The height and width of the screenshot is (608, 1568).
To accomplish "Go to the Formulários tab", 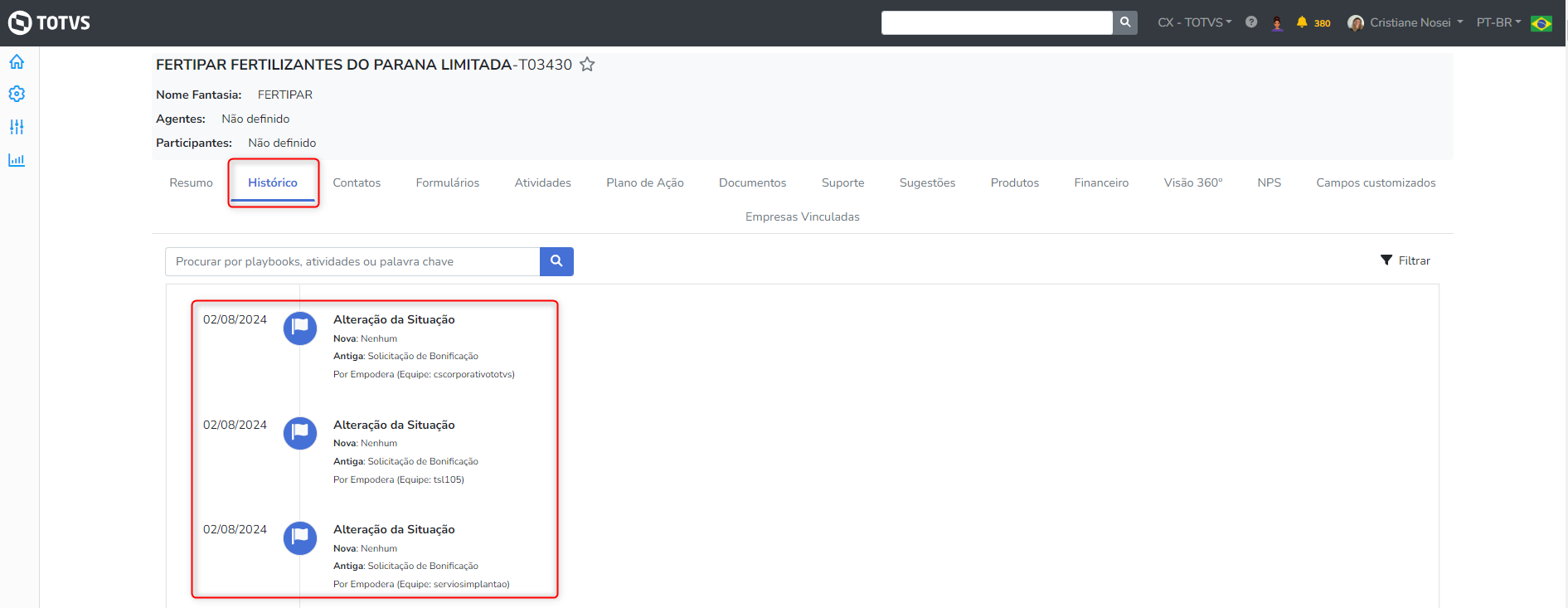I will tap(448, 182).
